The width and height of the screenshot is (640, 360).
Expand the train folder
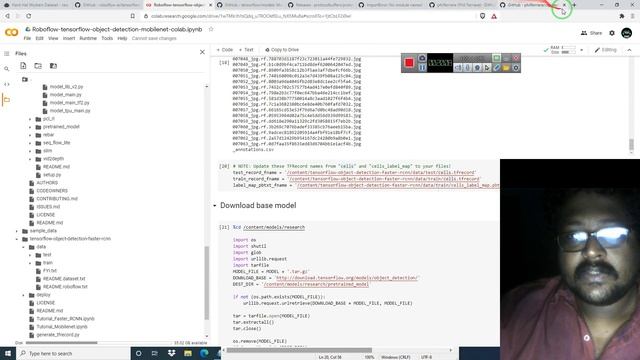(x=30, y=263)
